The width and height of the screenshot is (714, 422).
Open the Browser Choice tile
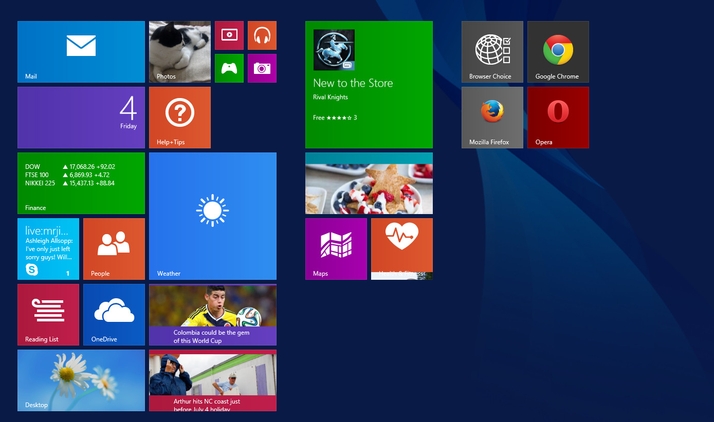(x=492, y=52)
